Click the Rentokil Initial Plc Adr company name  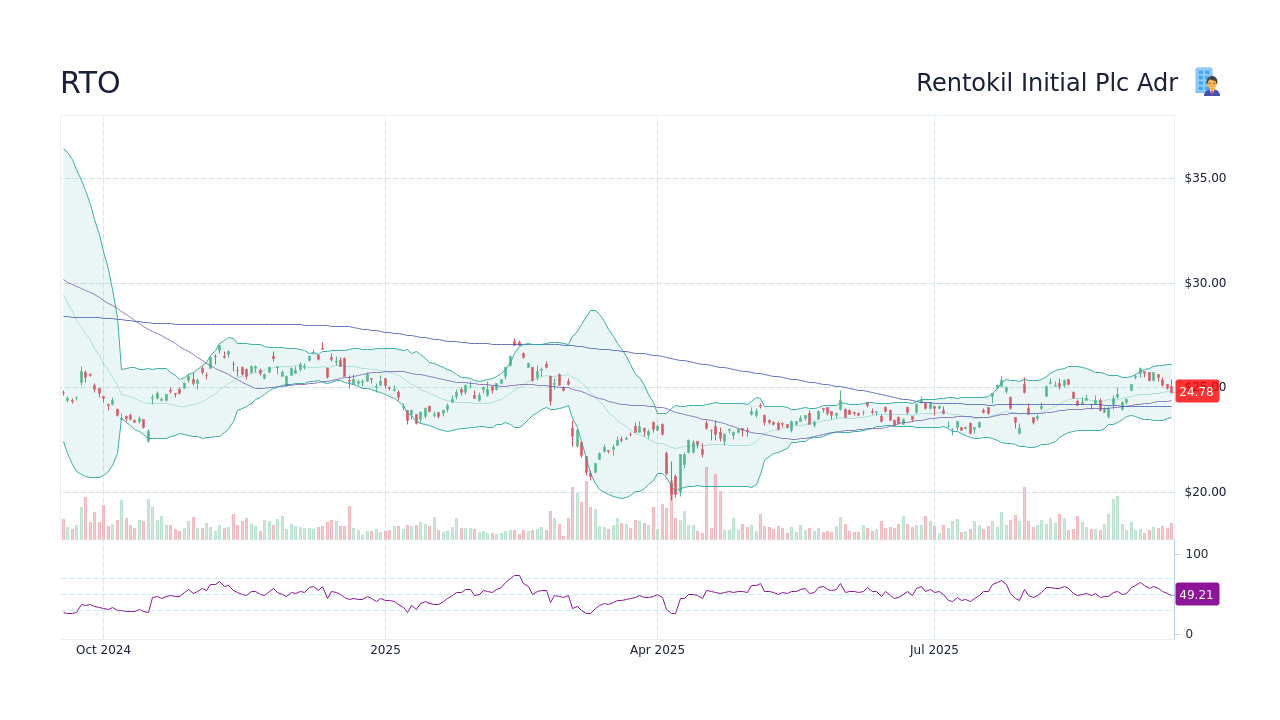pyautogui.click(x=1047, y=83)
